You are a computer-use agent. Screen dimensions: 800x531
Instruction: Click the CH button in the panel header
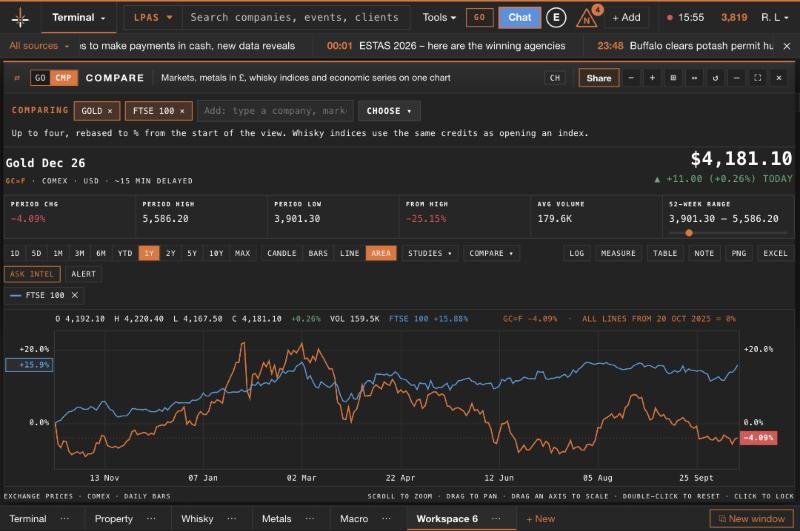(x=555, y=78)
